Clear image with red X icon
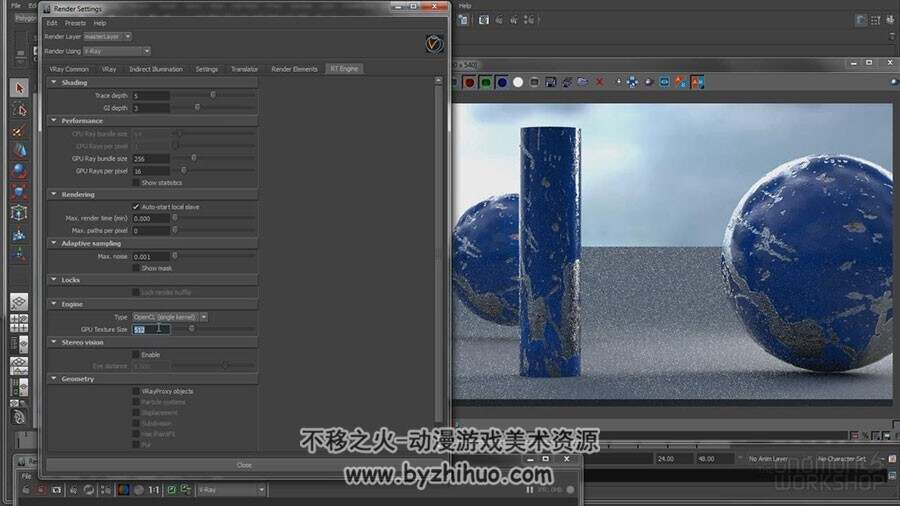Image resolution: width=900 pixels, height=506 pixels. 599,83
